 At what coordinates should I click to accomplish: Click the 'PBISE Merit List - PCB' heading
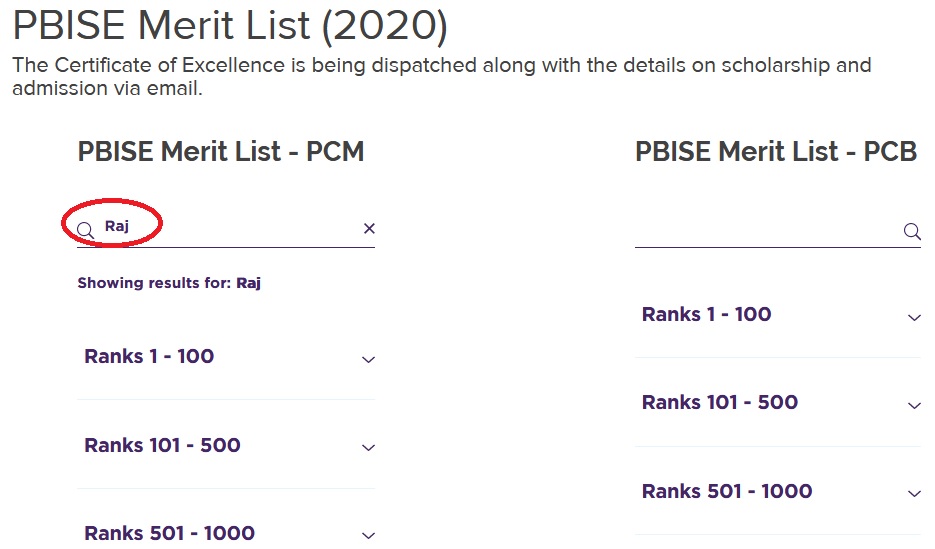(x=776, y=151)
